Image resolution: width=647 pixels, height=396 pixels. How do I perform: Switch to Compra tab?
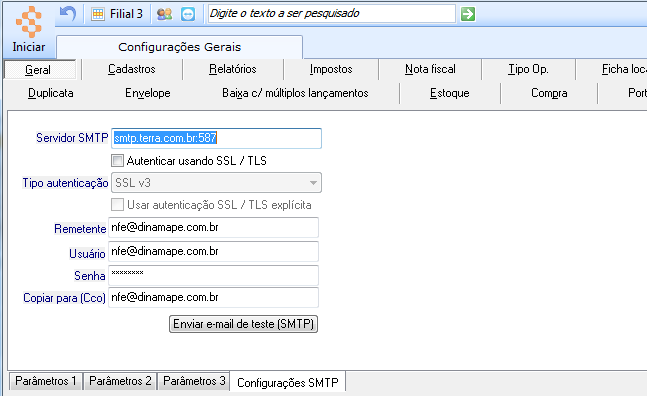pyautogui.click(x=549, y=93)
